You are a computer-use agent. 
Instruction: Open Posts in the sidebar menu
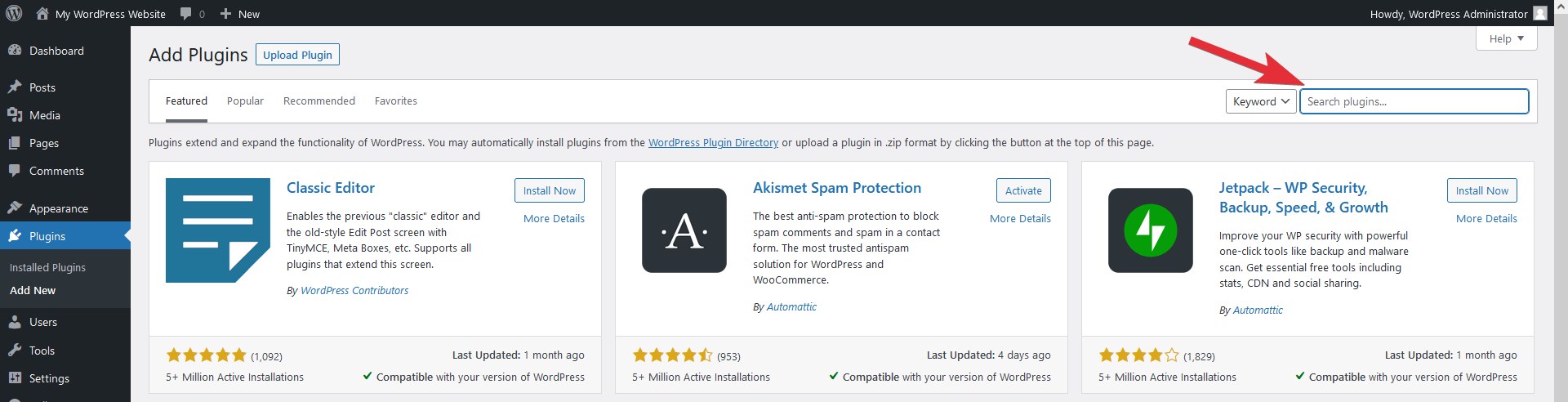(x=65, y=87)
